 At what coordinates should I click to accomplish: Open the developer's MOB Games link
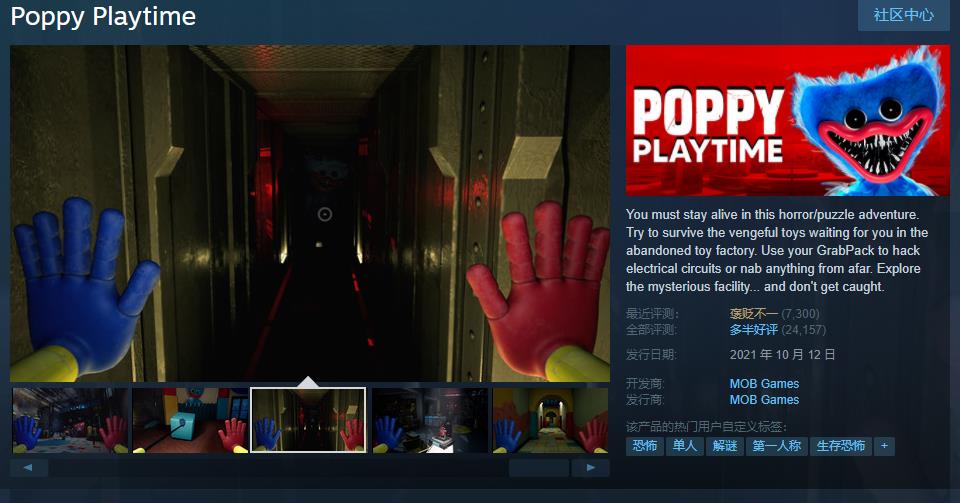(764, 384)
